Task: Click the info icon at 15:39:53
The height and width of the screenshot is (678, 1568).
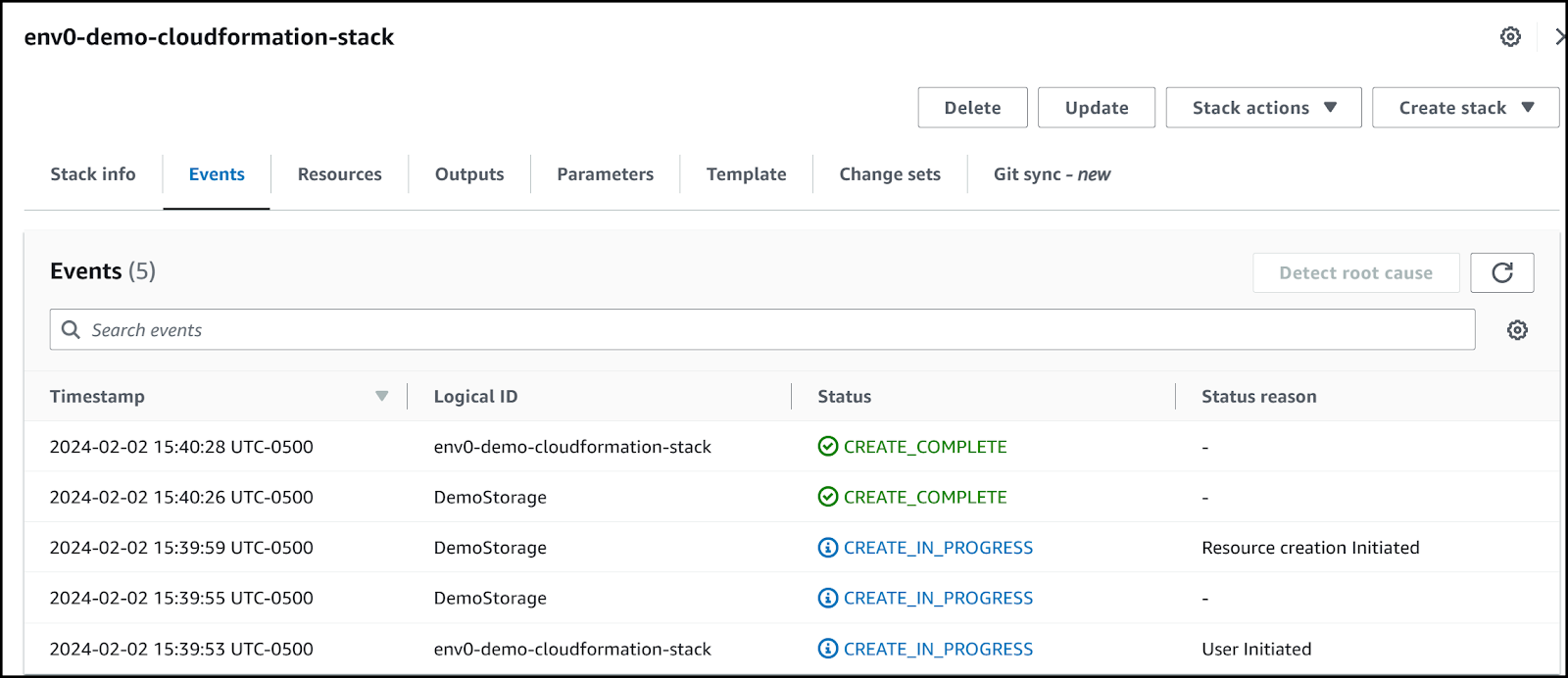Action: point(828,649)
